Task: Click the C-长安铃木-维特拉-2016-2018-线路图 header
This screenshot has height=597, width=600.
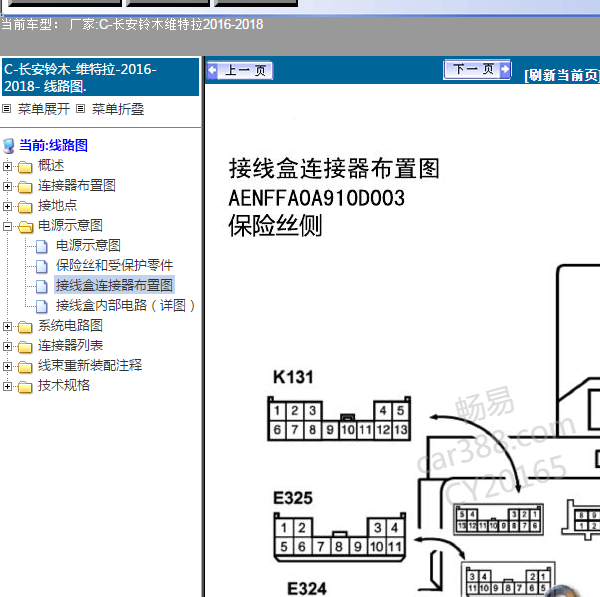Action: coord(100,77)
